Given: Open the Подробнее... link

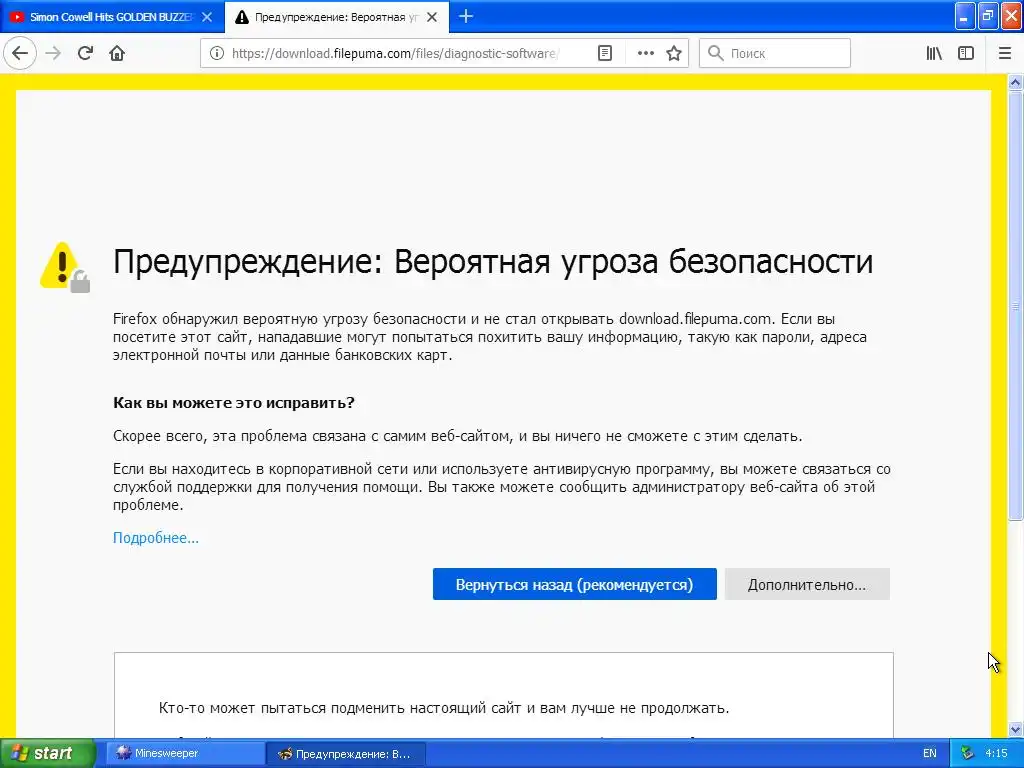Looking at the screenshot, I should pos(156,538).
